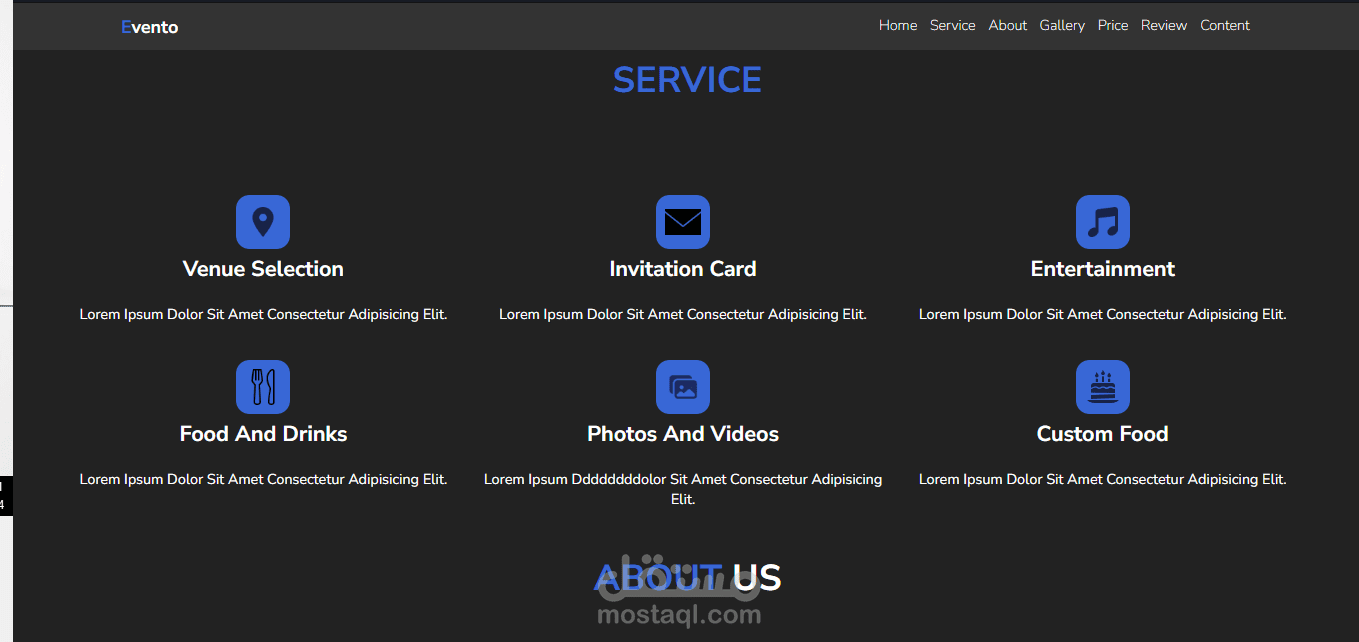
Task: Select Service in the navigation bar
Action: point(952,26)
